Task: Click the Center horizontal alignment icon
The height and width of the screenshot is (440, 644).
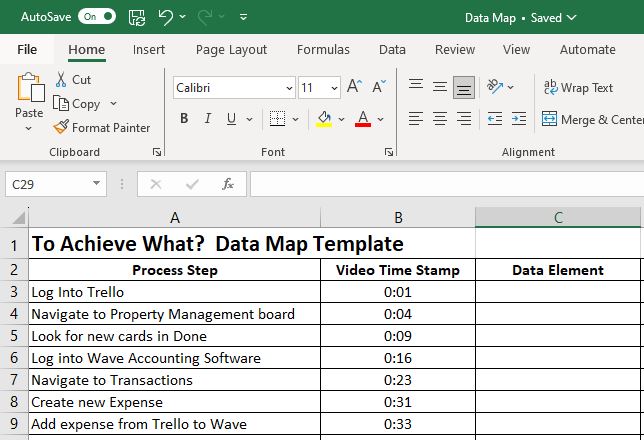Action: (x=440, y=119)
